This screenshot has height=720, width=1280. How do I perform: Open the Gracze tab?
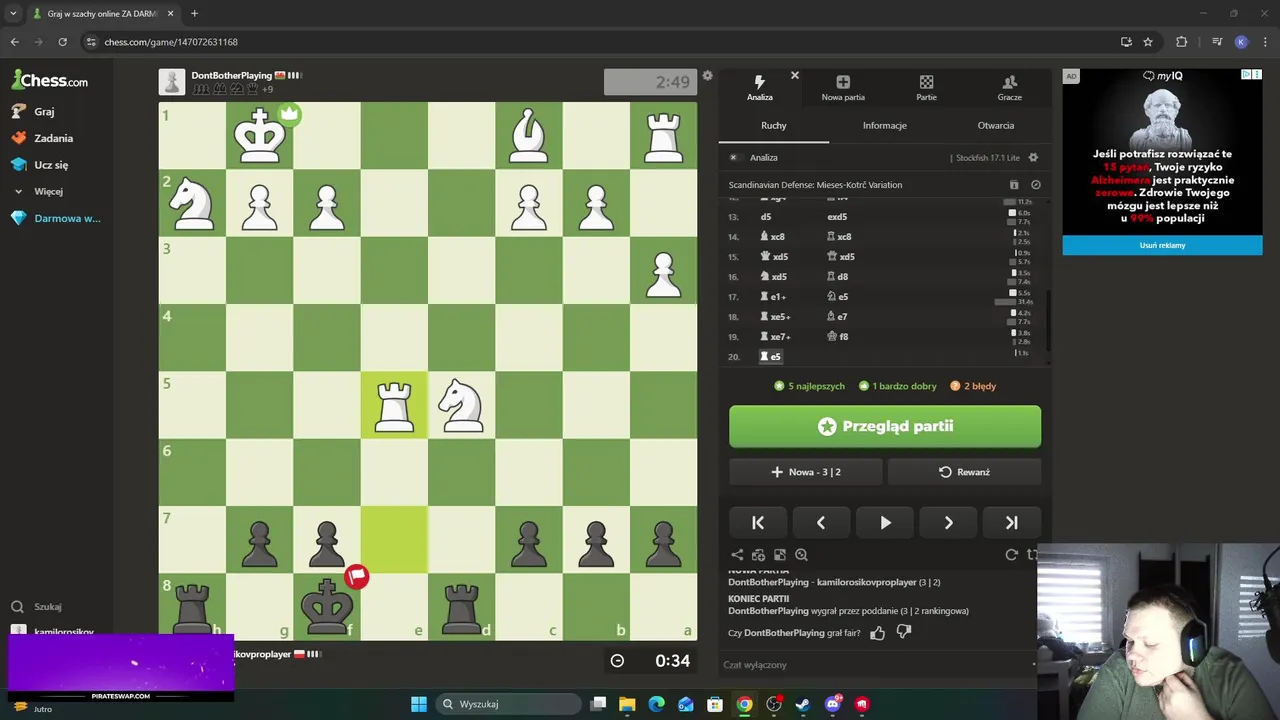pyautogui.click(x=1009, y=88)
